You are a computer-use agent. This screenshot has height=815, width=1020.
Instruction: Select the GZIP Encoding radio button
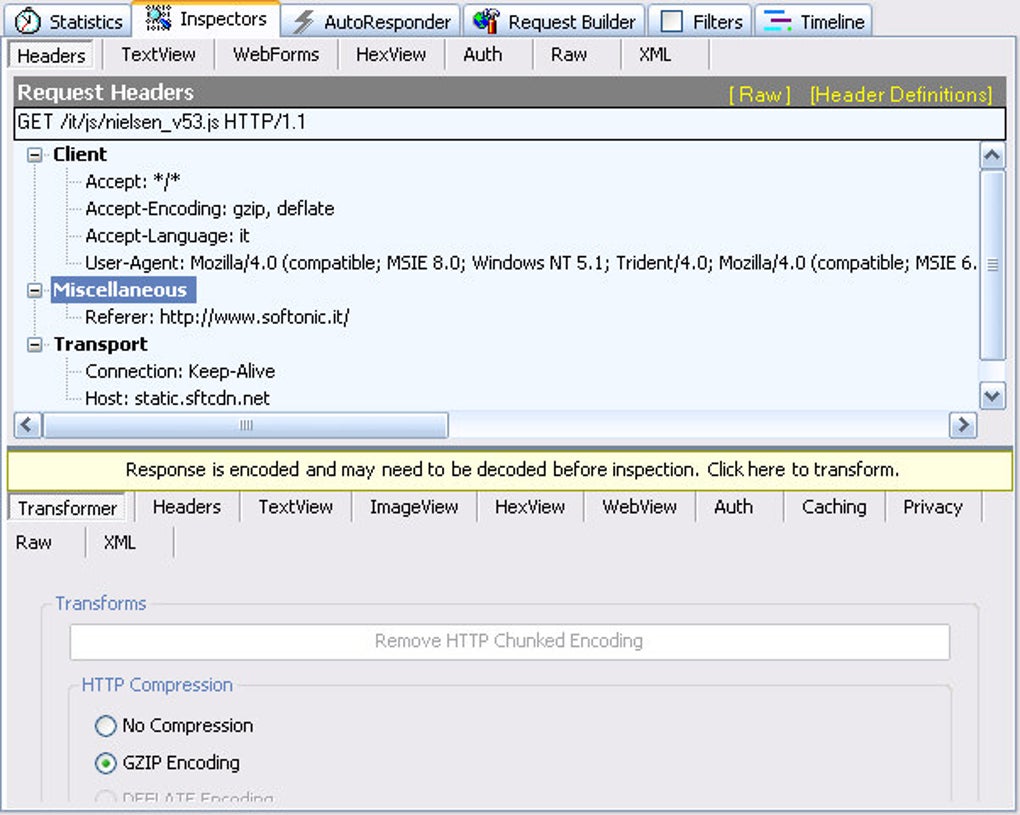click(105, 763)
